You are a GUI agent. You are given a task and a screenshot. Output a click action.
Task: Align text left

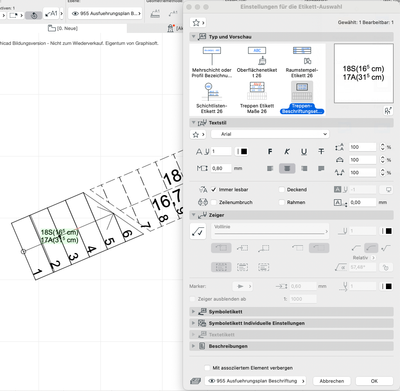270,169
